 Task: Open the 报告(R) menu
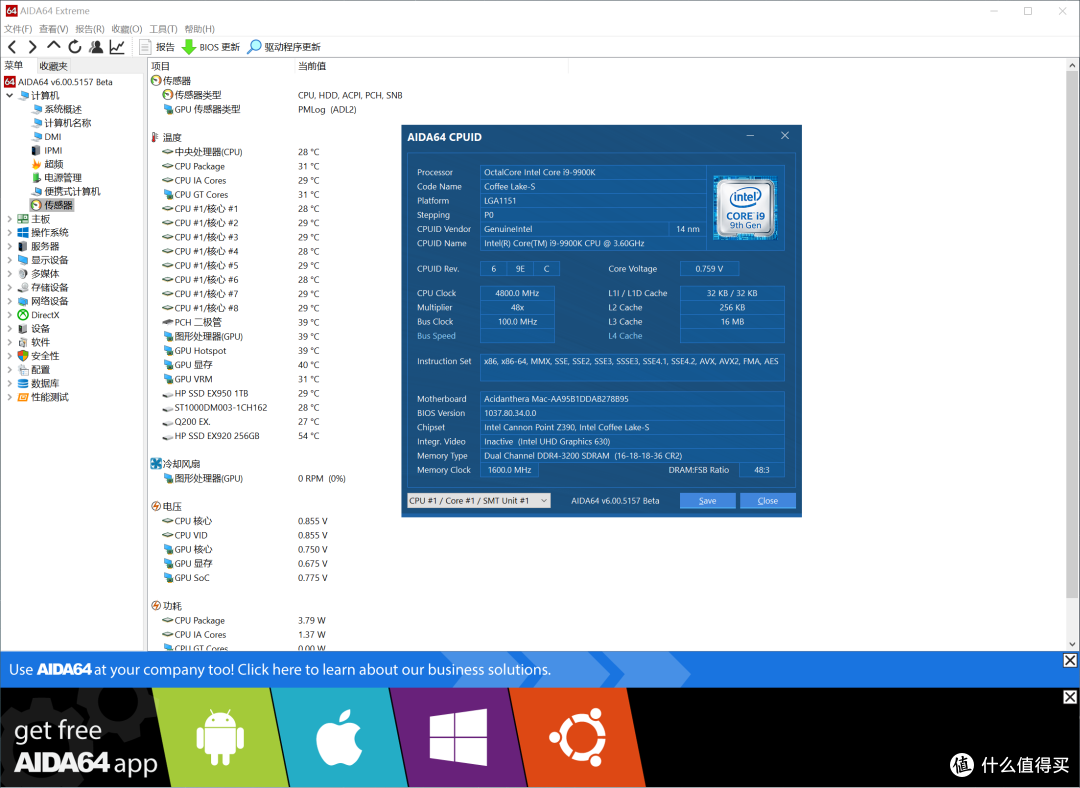point(90,29)
